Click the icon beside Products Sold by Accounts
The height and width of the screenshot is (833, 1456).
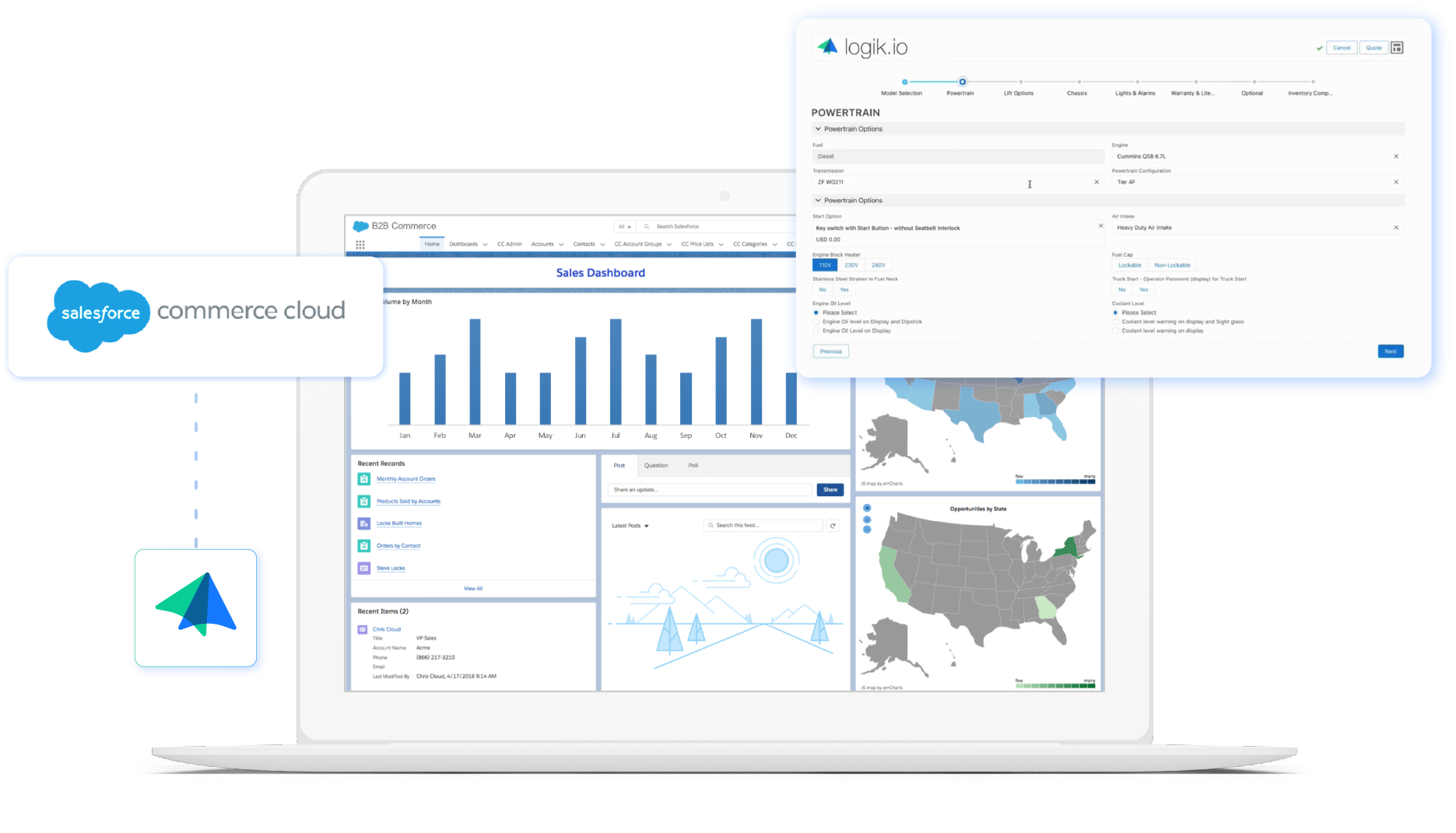(x=363, y=502)
